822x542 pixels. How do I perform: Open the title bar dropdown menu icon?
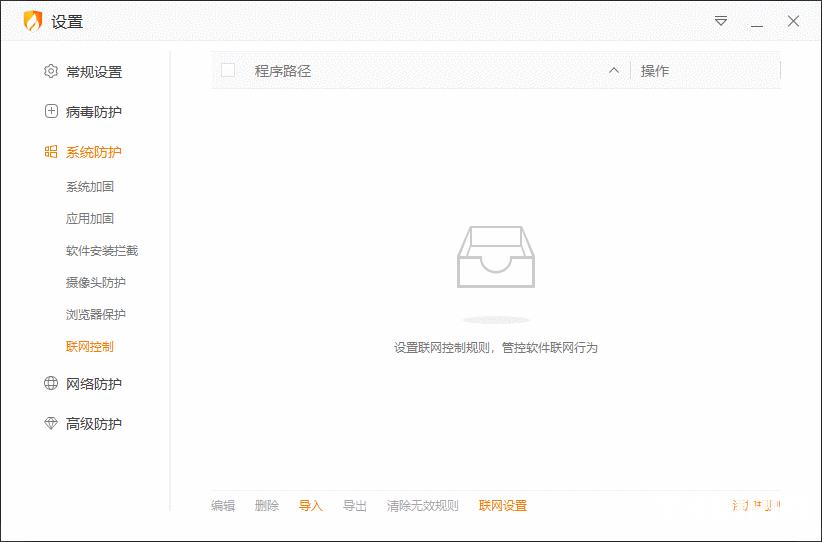coord(721,21)
